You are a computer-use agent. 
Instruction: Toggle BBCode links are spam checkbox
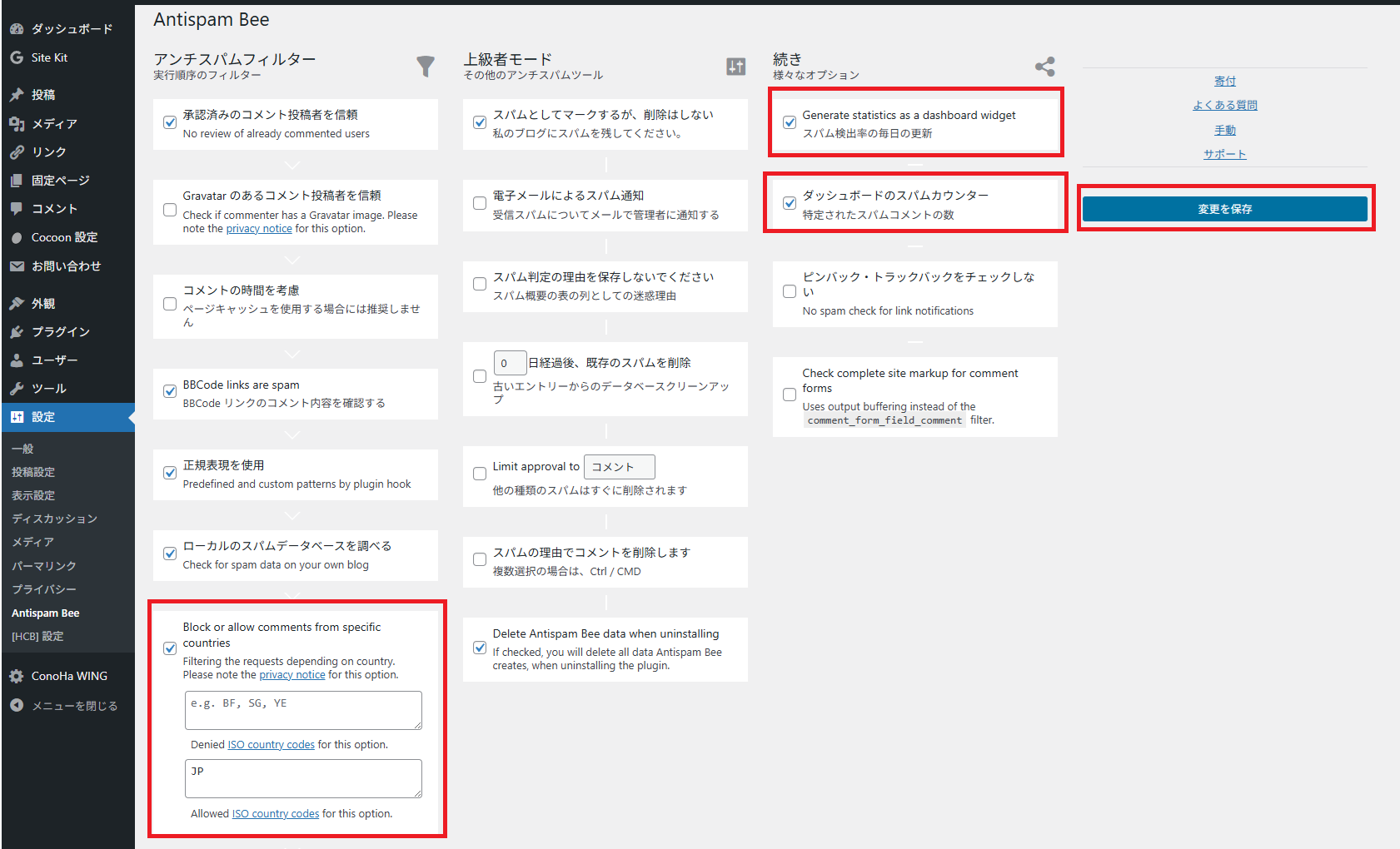[170, 391]
